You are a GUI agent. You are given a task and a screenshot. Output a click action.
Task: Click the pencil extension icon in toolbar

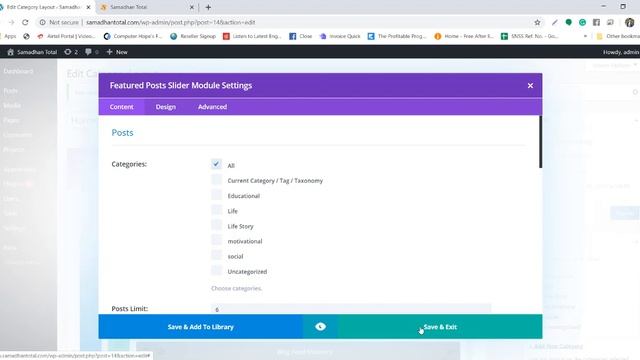tap(554, 22)
